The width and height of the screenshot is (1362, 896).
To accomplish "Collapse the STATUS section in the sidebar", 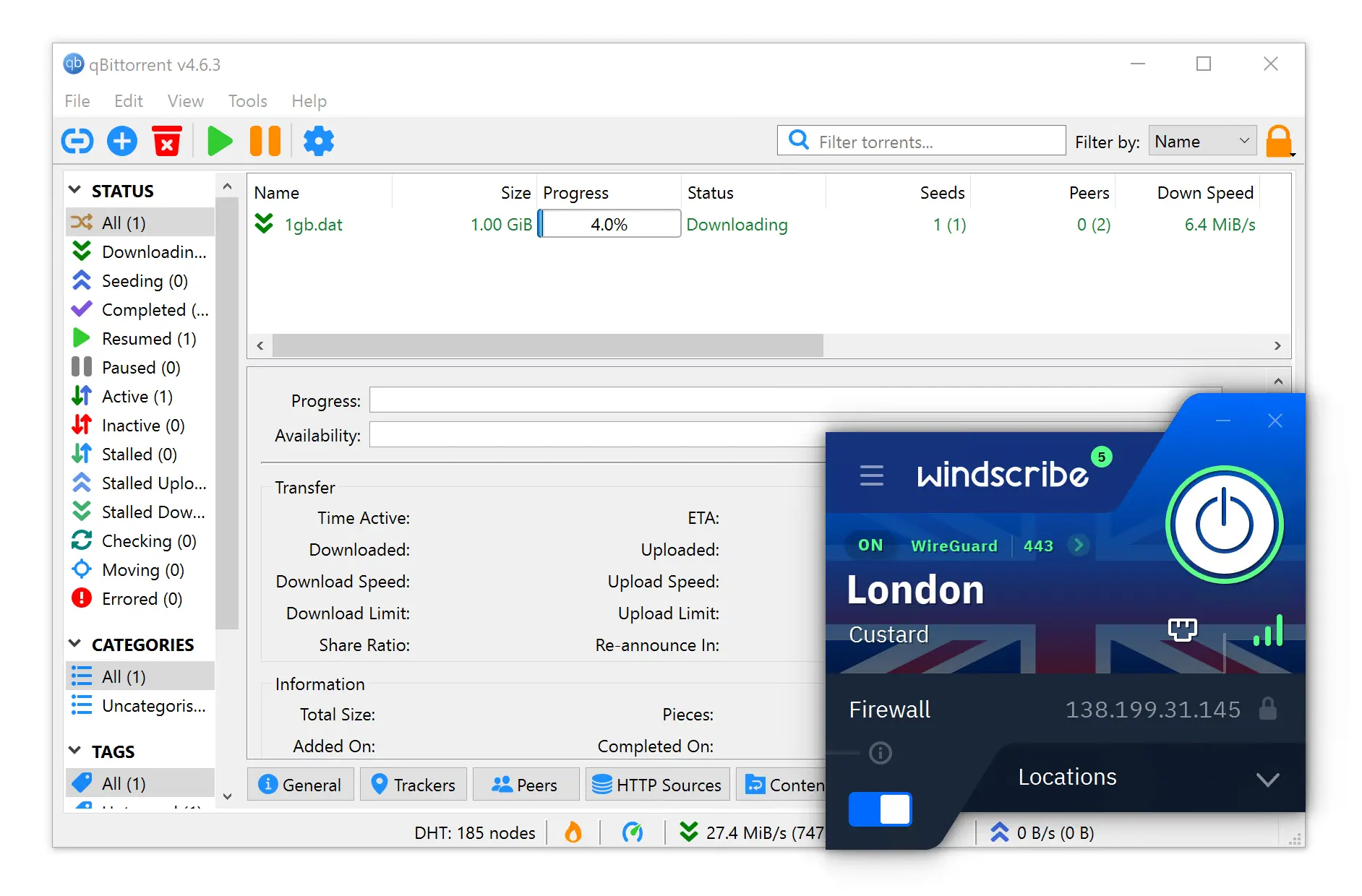I will 75,189.
